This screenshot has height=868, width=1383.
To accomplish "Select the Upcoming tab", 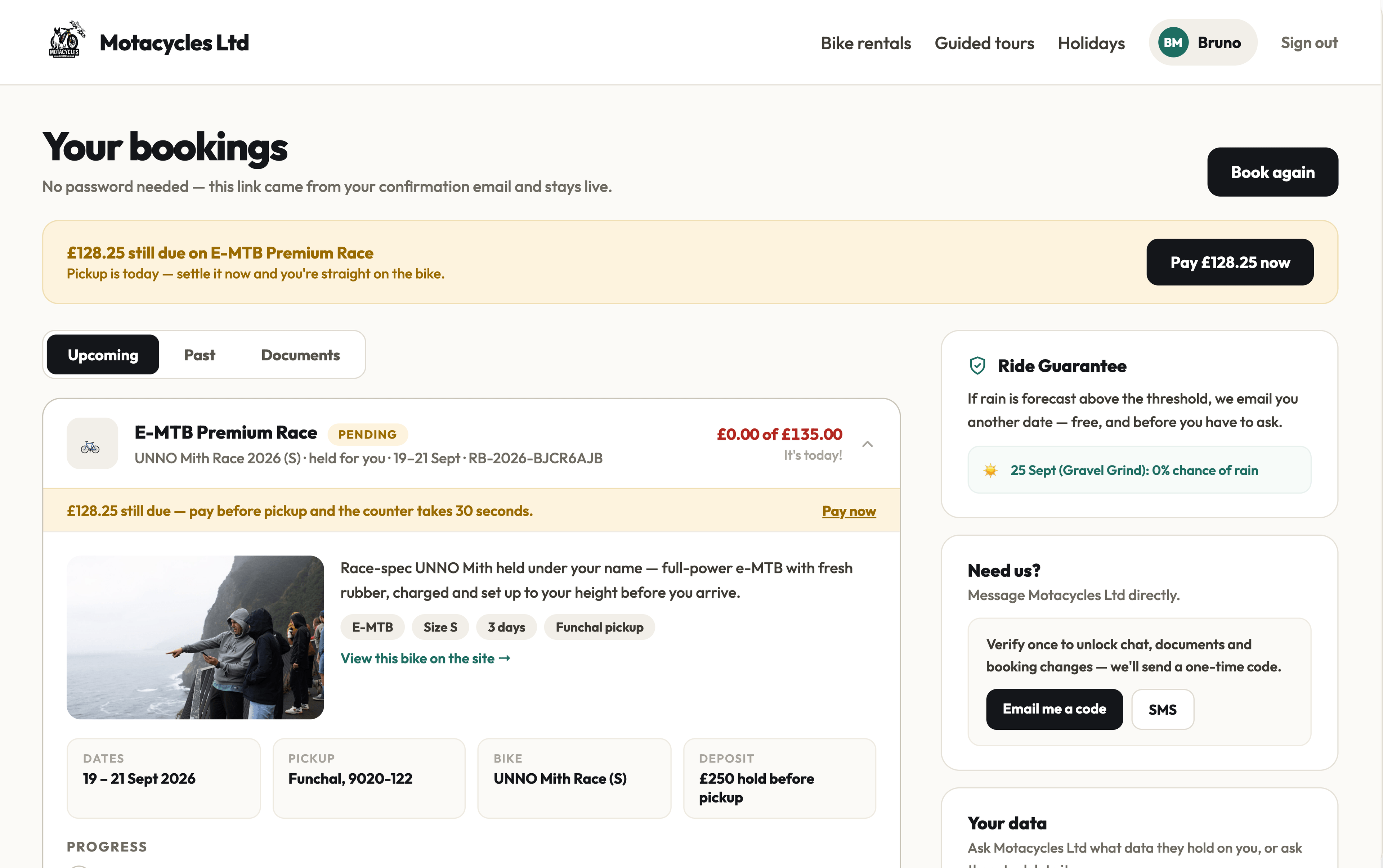I will [103, 355].
